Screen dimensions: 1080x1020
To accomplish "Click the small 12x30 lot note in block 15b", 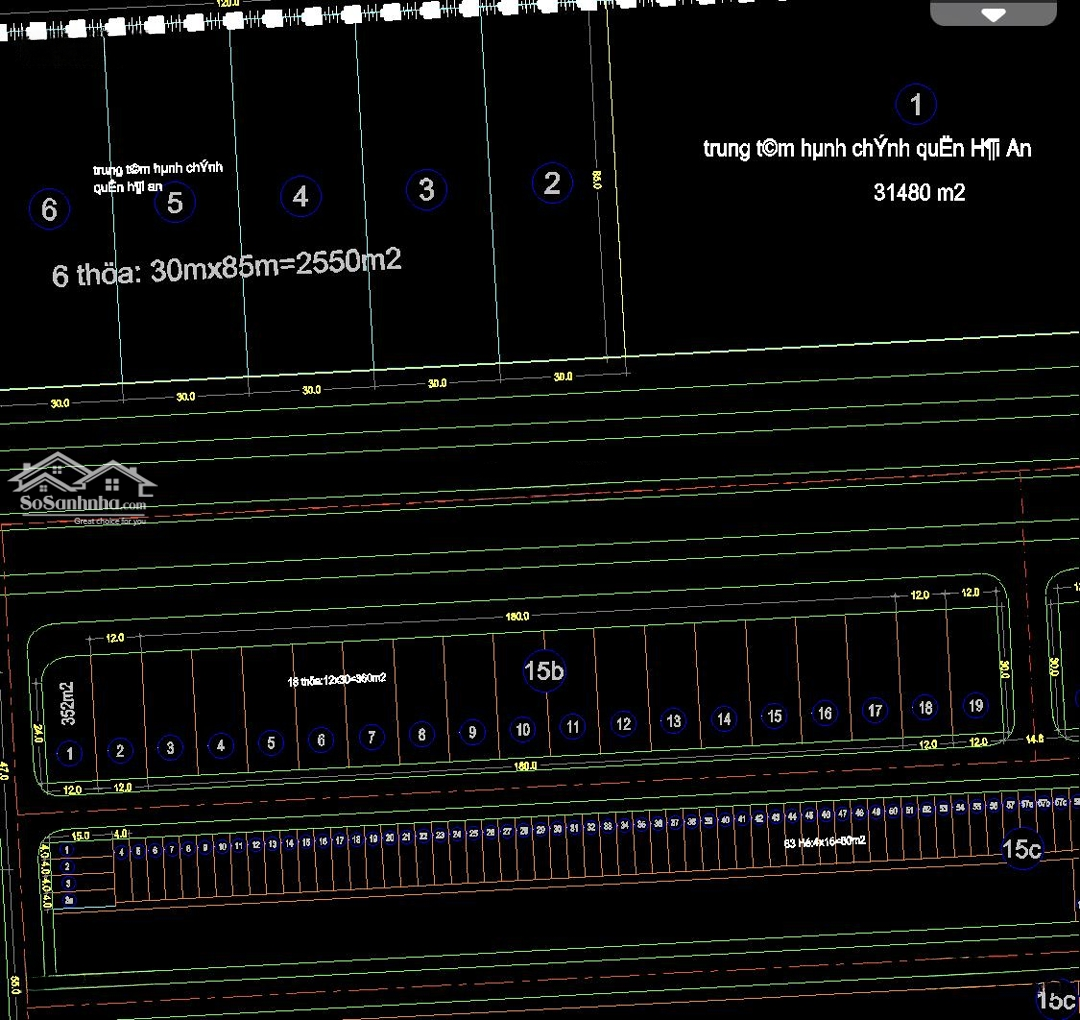I will pyautogui.click(x=336, y=679).
